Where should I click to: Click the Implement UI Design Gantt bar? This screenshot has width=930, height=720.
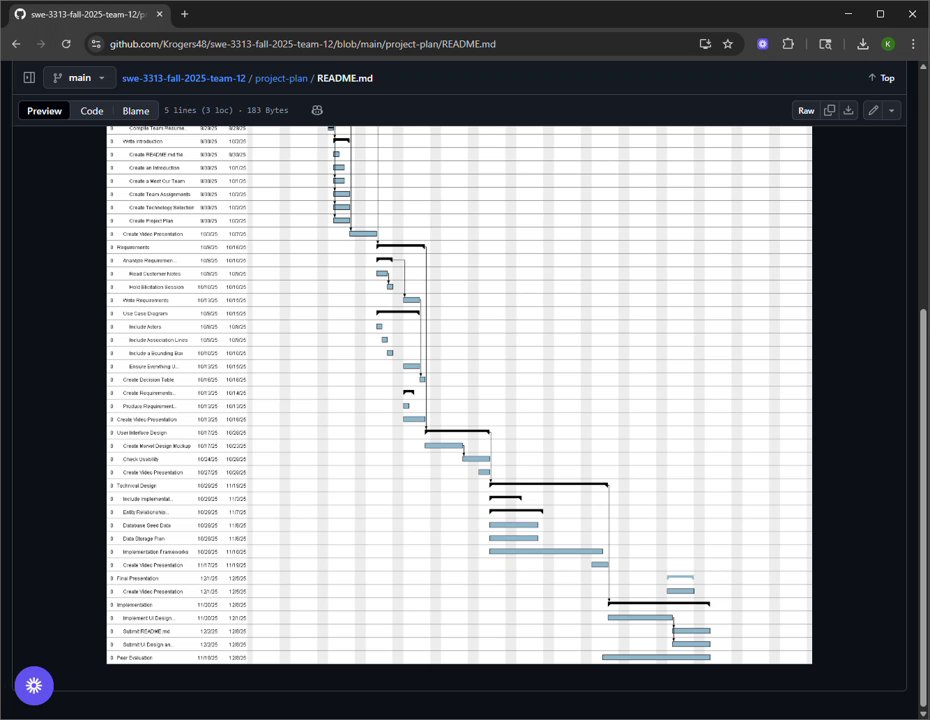tap(641, 617)
